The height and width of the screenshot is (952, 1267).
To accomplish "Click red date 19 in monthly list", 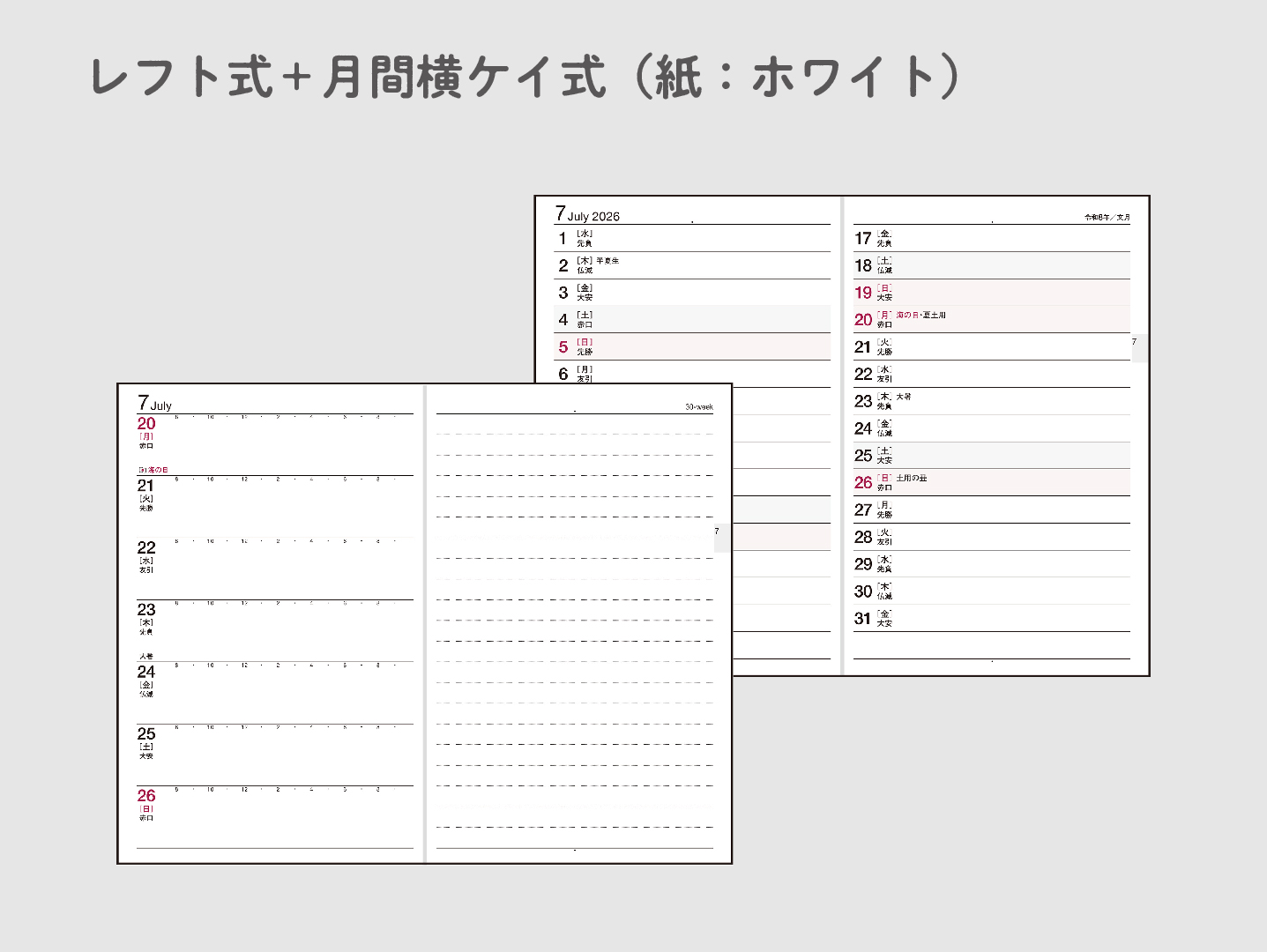I will 862,293.
